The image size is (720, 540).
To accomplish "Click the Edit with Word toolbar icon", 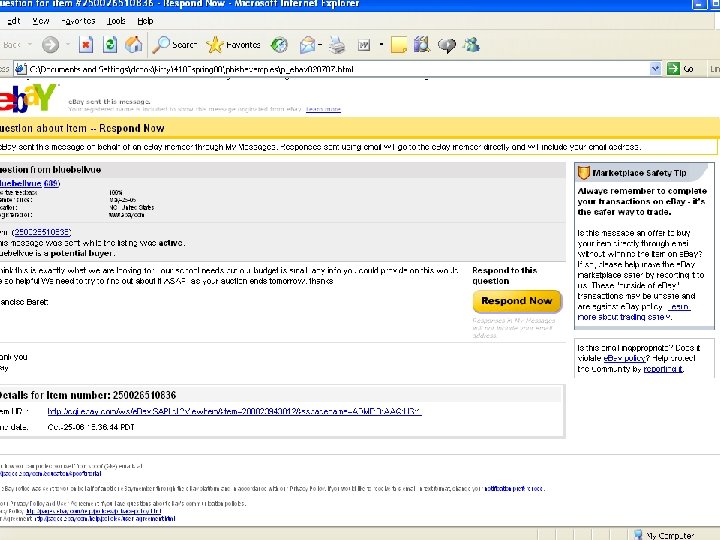I will [364, 45].
